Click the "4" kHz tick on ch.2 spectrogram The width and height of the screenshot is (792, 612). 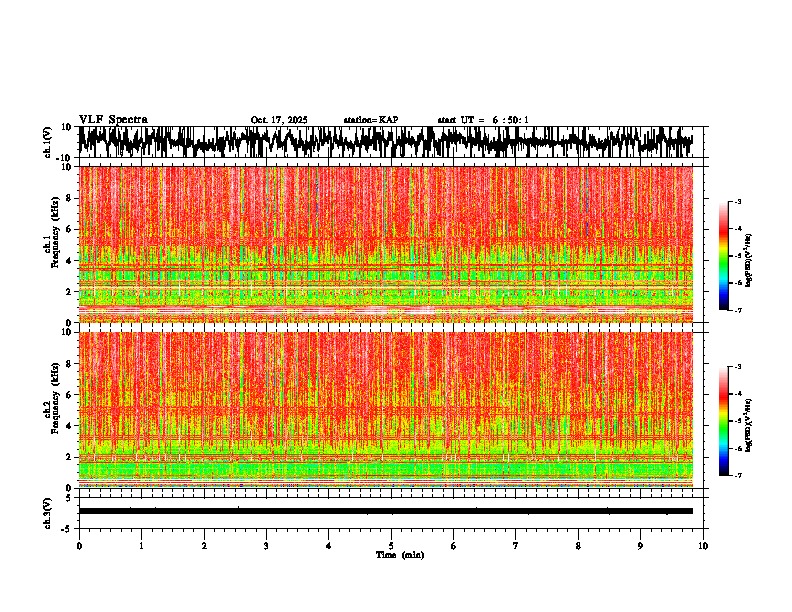point(69,426)
